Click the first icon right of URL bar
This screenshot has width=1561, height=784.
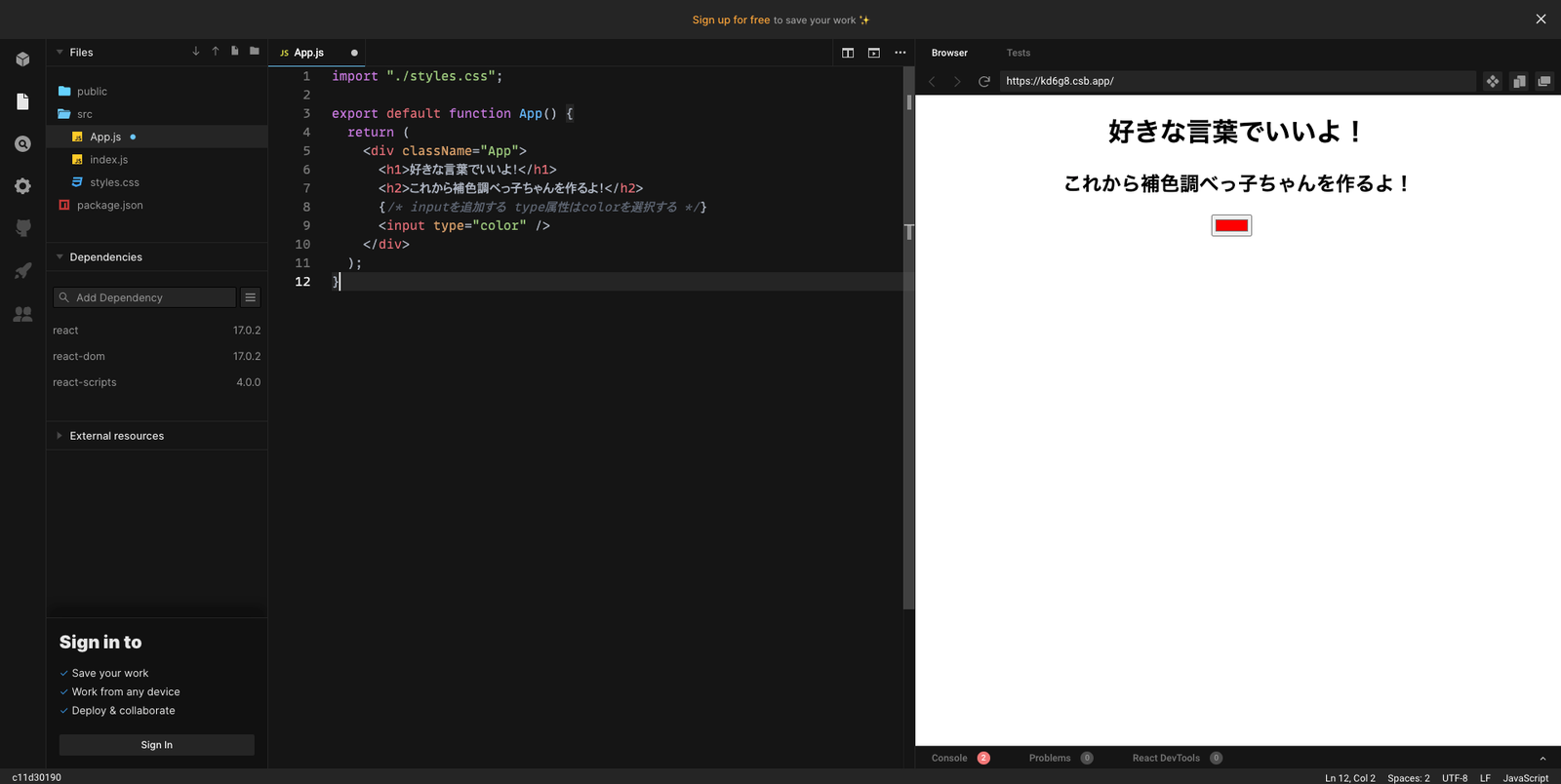click(1493, 81)
